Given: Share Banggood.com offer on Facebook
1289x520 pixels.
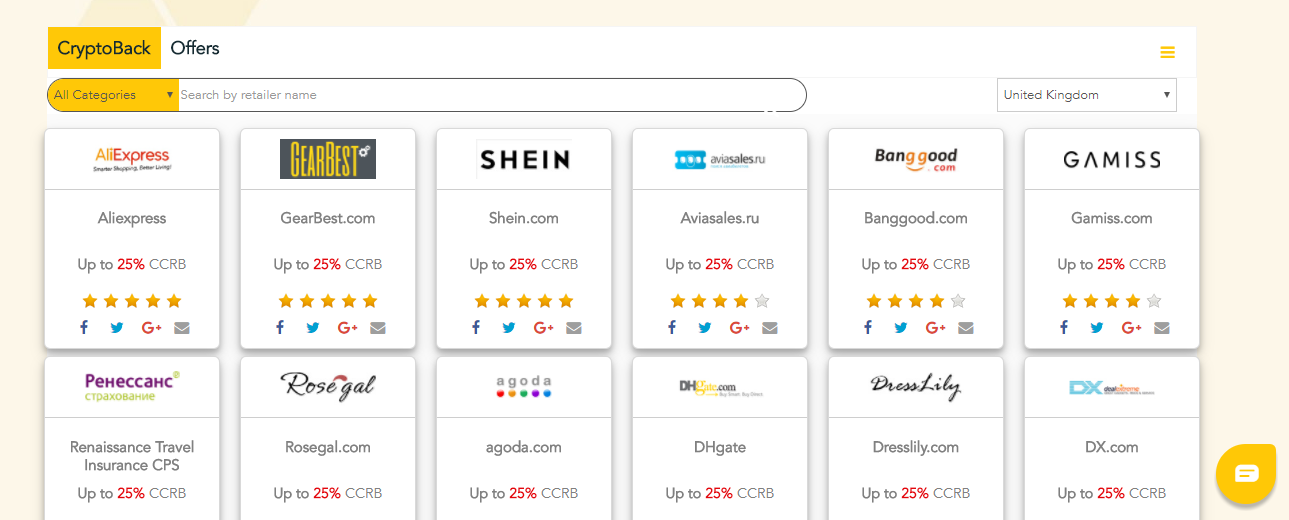Looking at the screenshot, I should [x=868, y=327].
